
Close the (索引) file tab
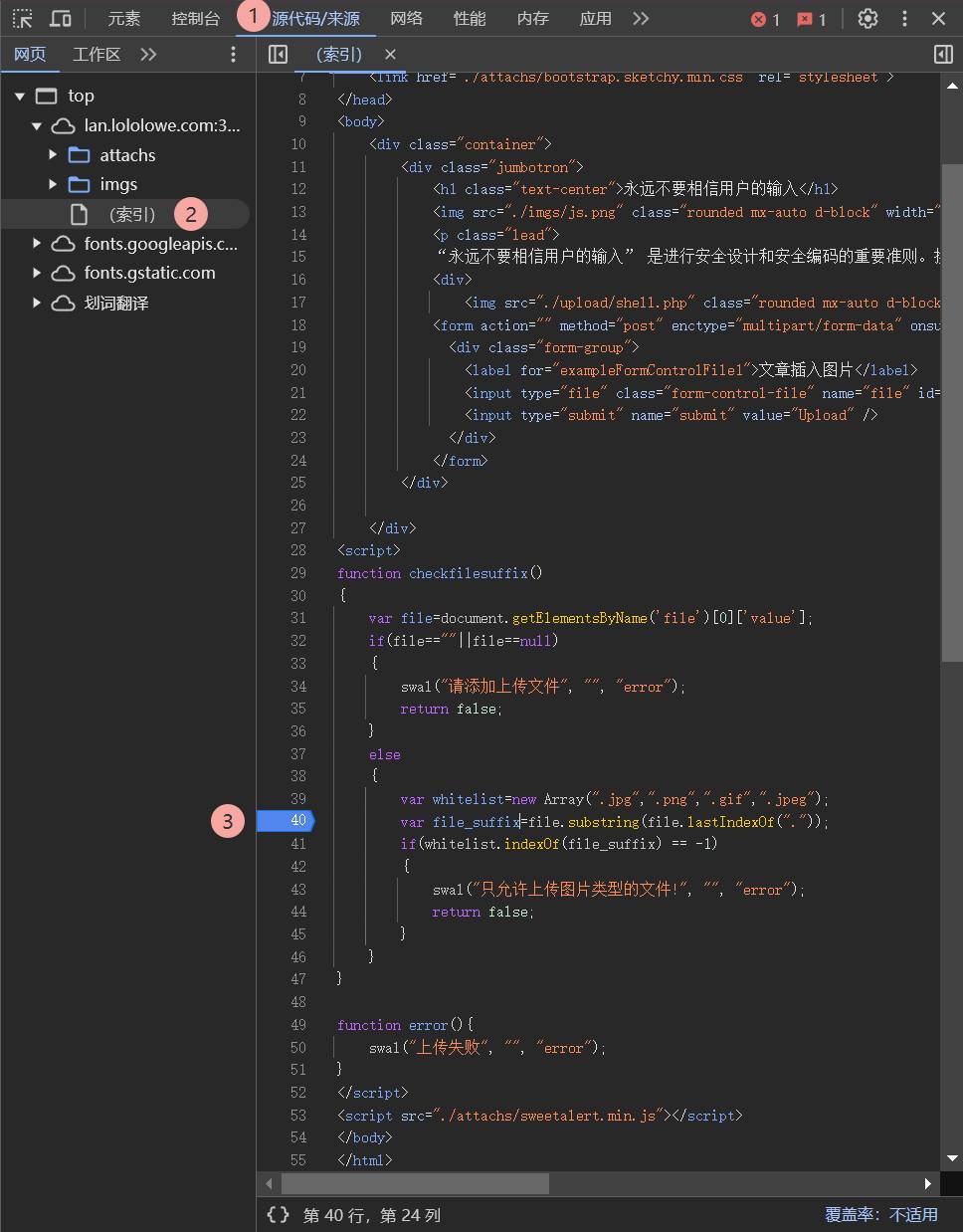coord(390,55)
